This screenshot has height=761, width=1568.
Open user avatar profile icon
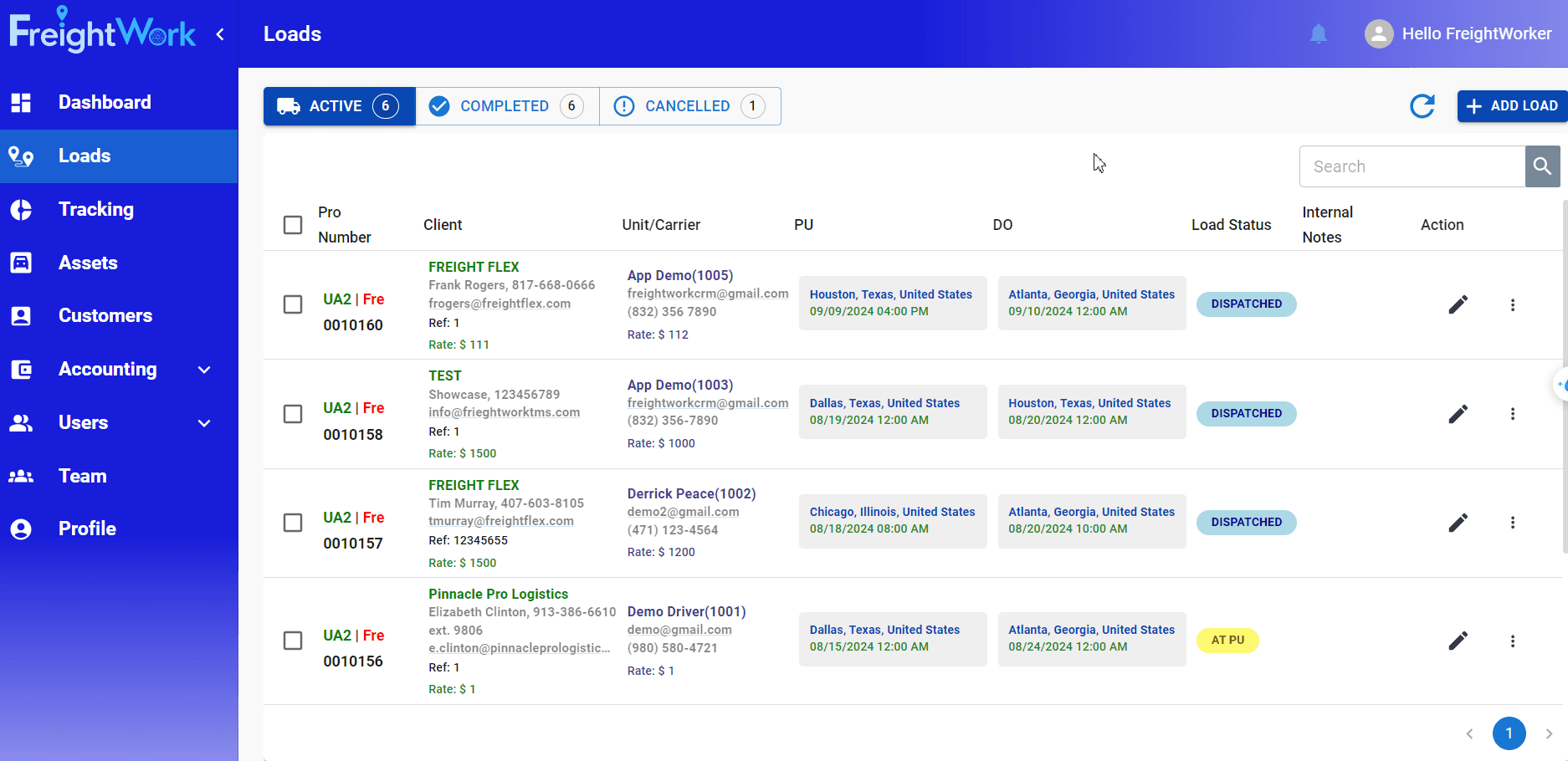1379,33
